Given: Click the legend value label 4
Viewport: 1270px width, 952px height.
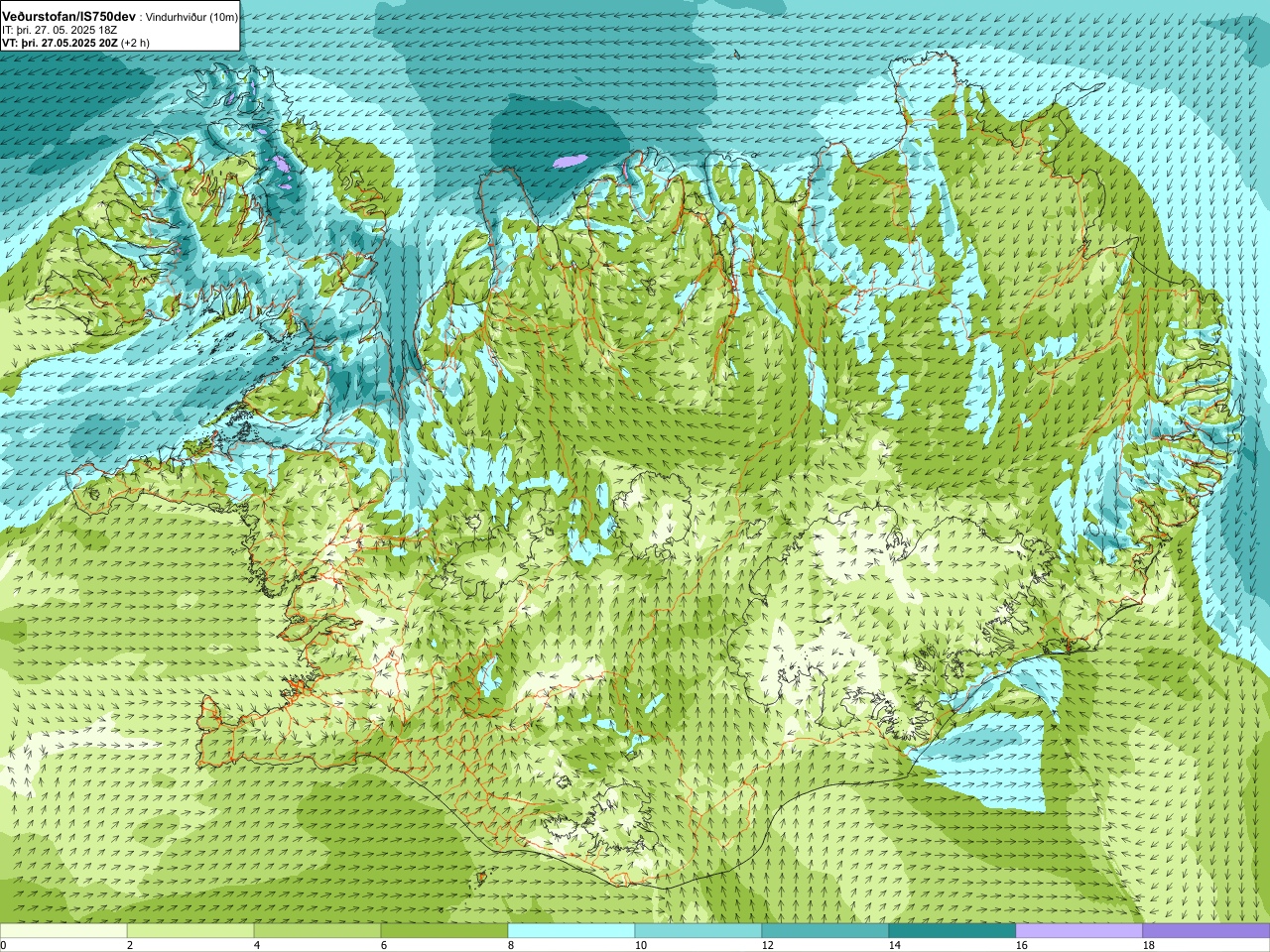Looking at the screenshot, I should point(257,945).
